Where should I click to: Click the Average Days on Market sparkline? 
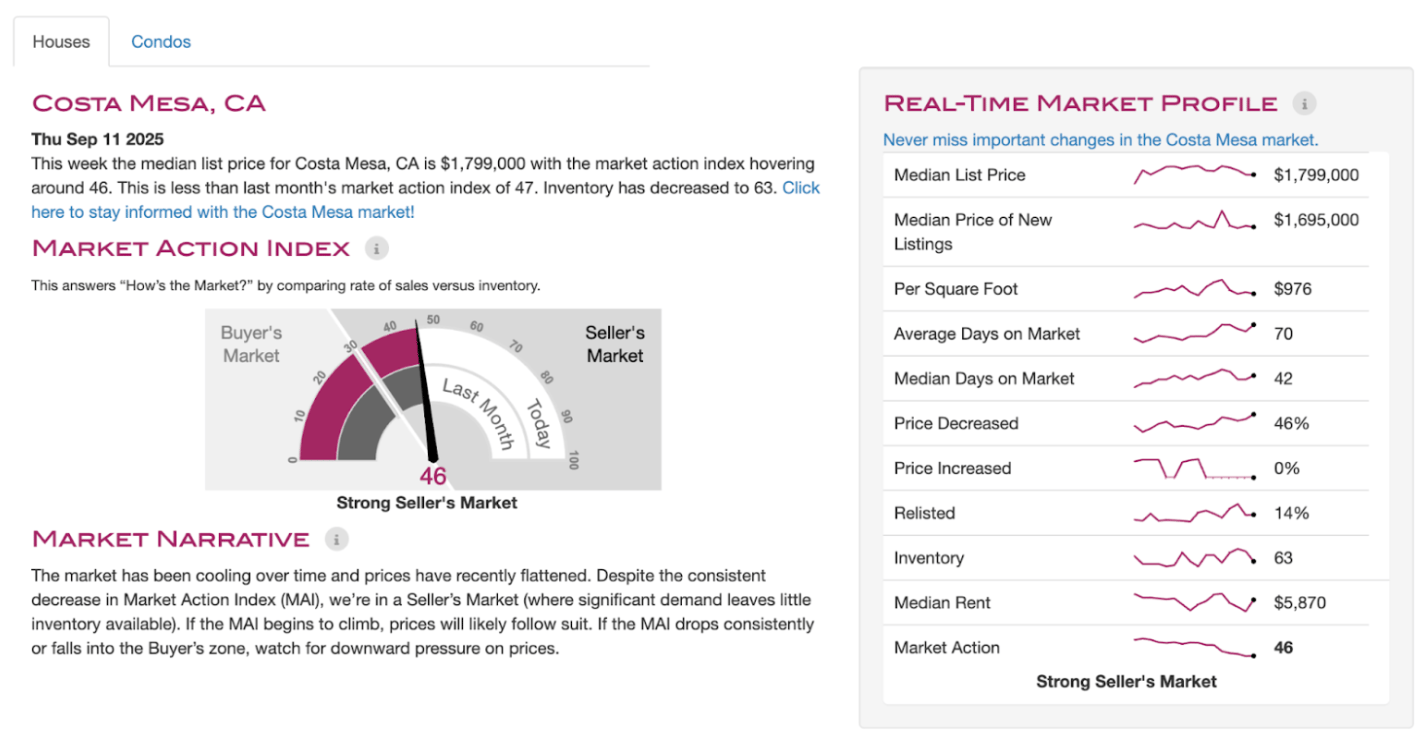pyautogui.click(x=1194, y=332)
